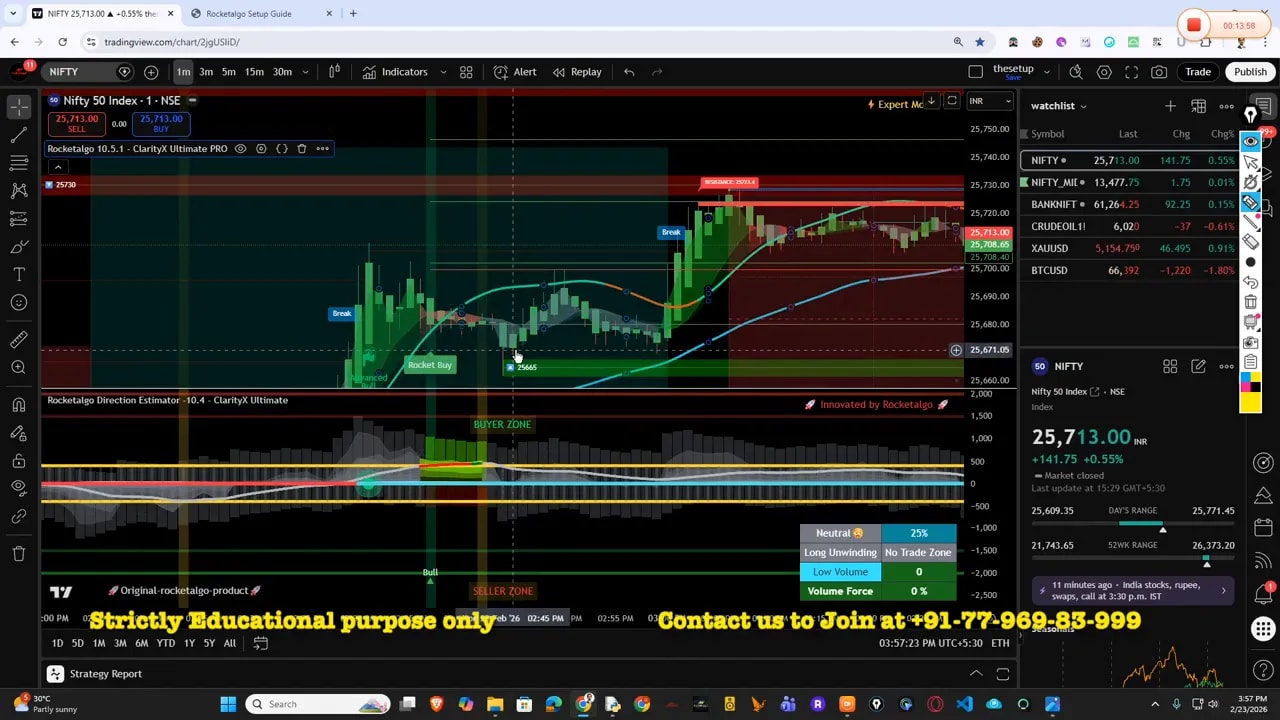1280x720 pixels.
Task: Expand the watchlist name dropdown
Action: tap(1082, 106)
